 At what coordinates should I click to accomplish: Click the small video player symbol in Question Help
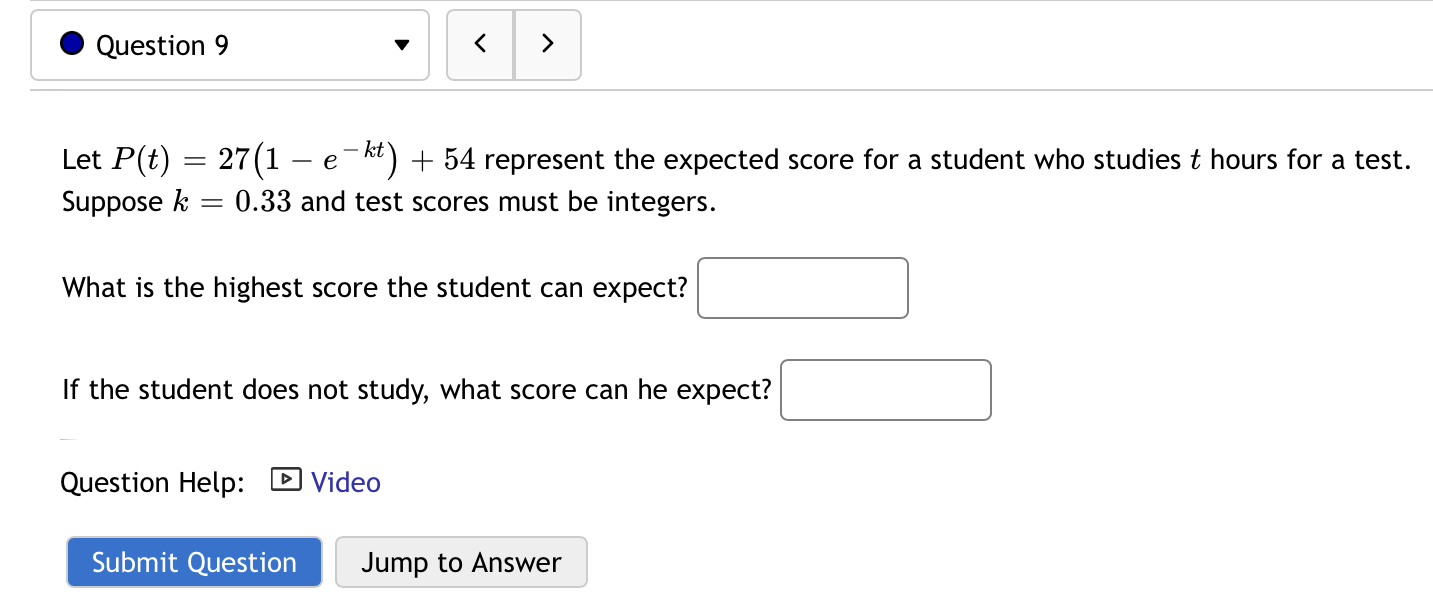(285, 481)
